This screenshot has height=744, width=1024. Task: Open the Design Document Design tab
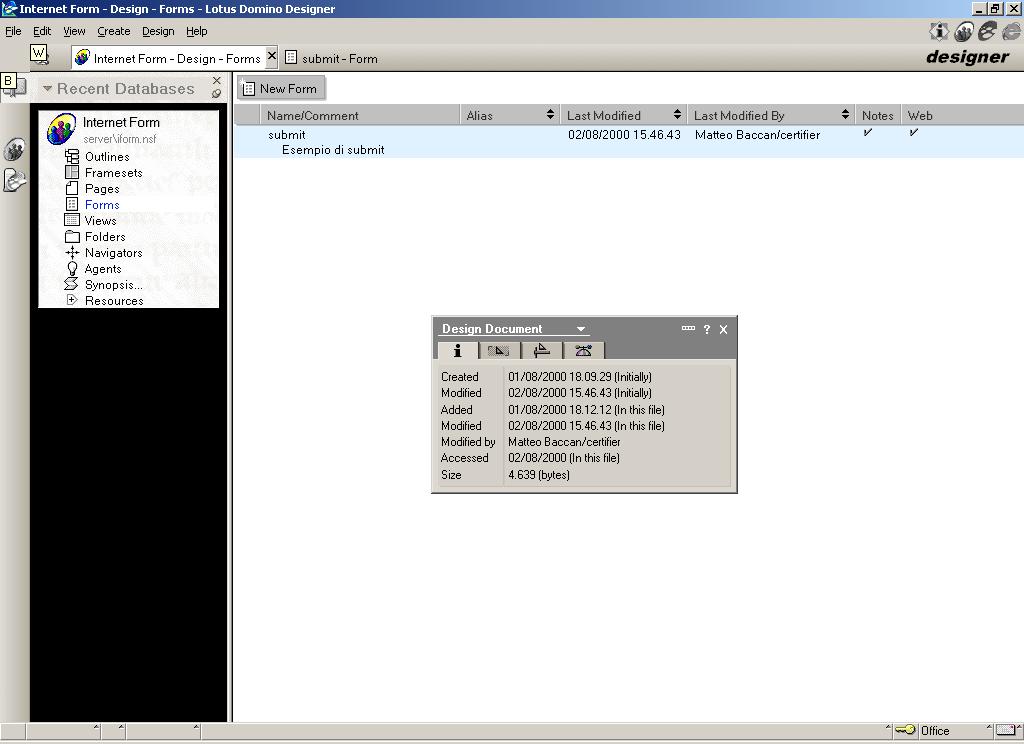[541, 351]
